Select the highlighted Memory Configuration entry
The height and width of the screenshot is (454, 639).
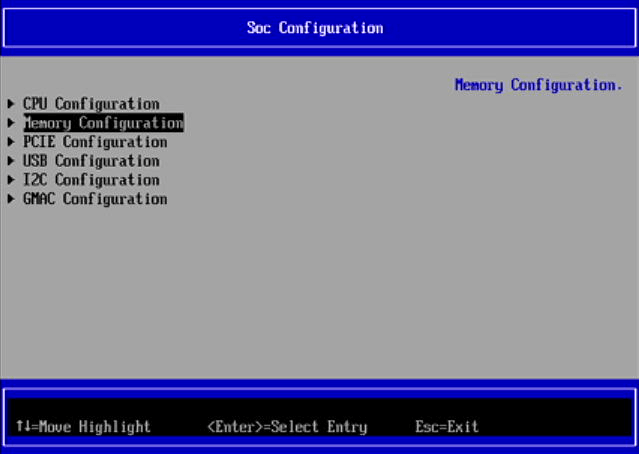[x=103, y=123]
